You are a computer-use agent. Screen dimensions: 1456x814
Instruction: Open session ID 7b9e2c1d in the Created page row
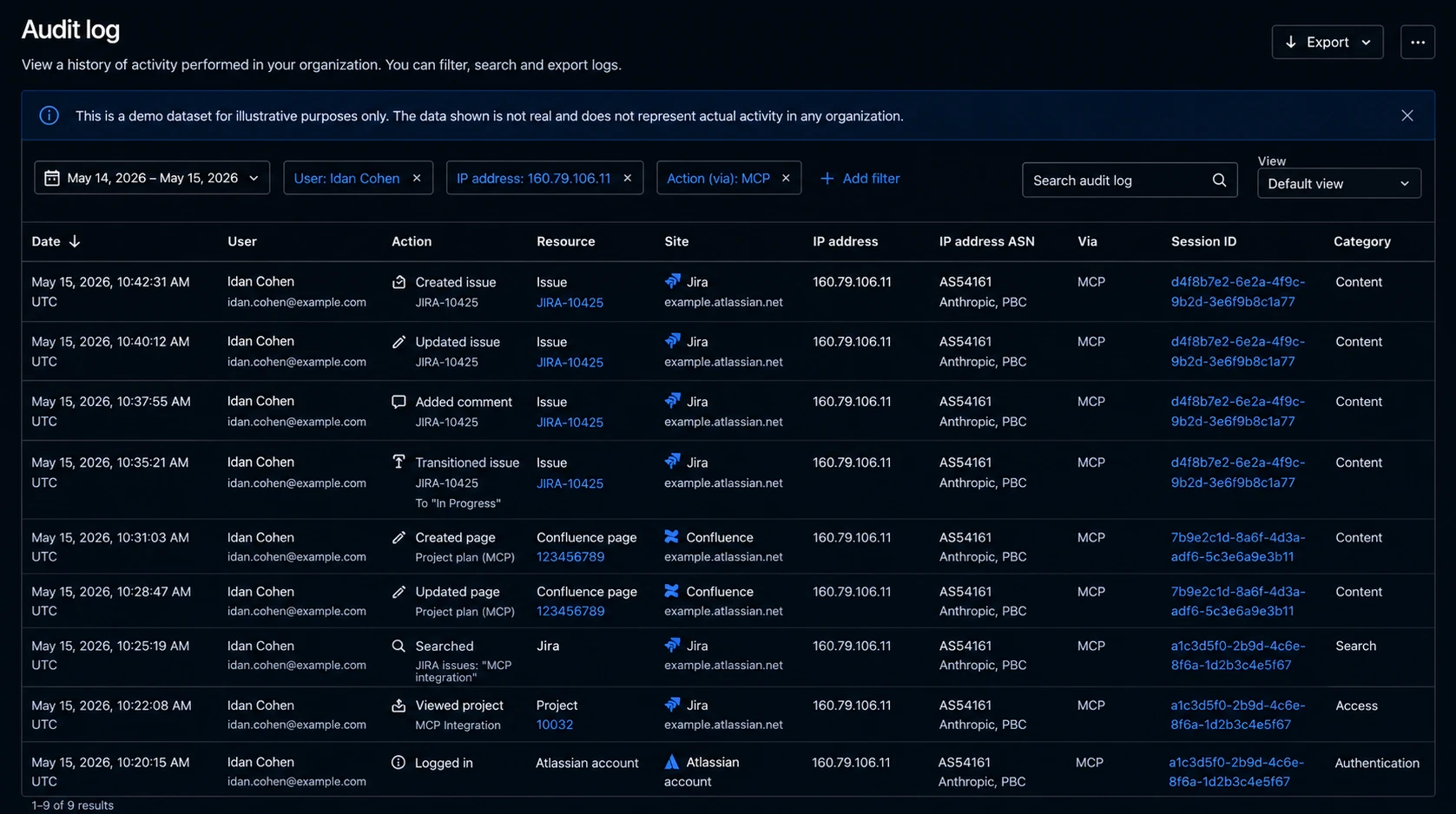tap(1238, 547)
